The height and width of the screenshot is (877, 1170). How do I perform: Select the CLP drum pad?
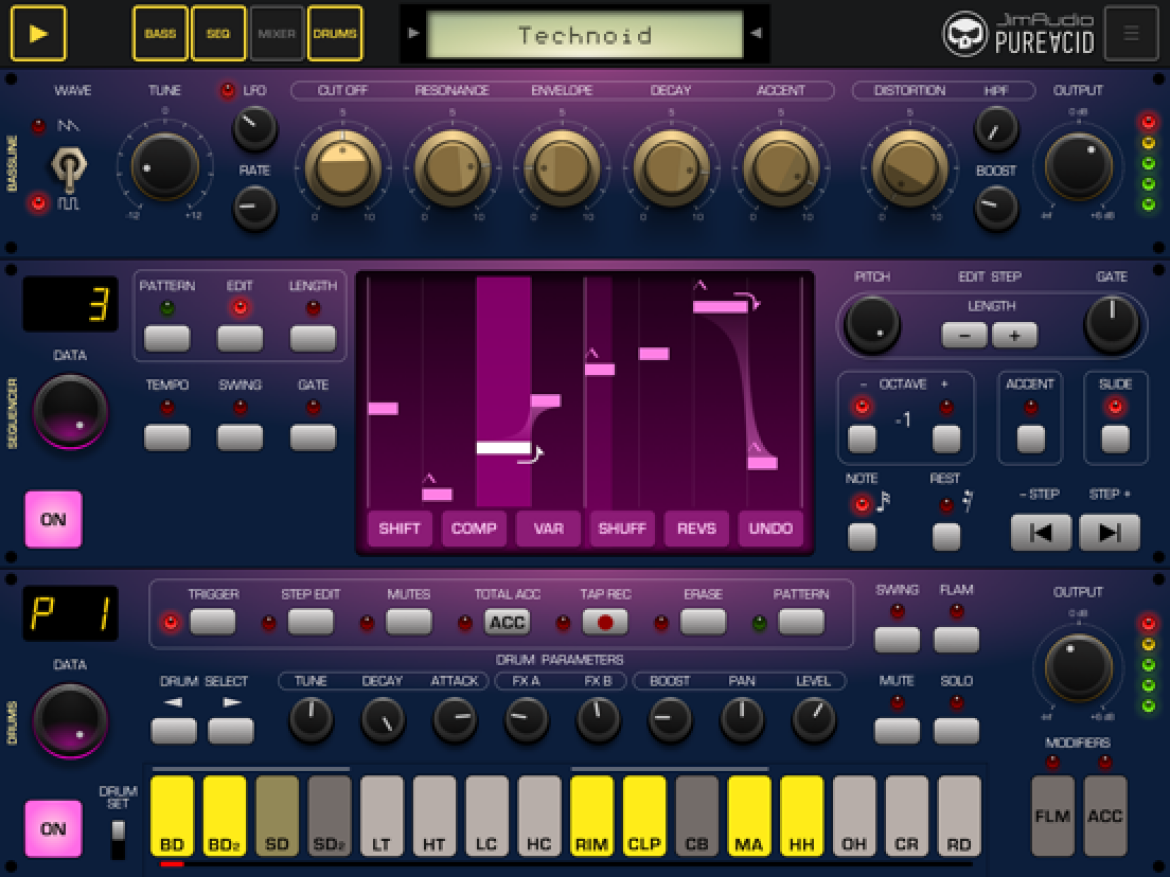pos(644,815)
